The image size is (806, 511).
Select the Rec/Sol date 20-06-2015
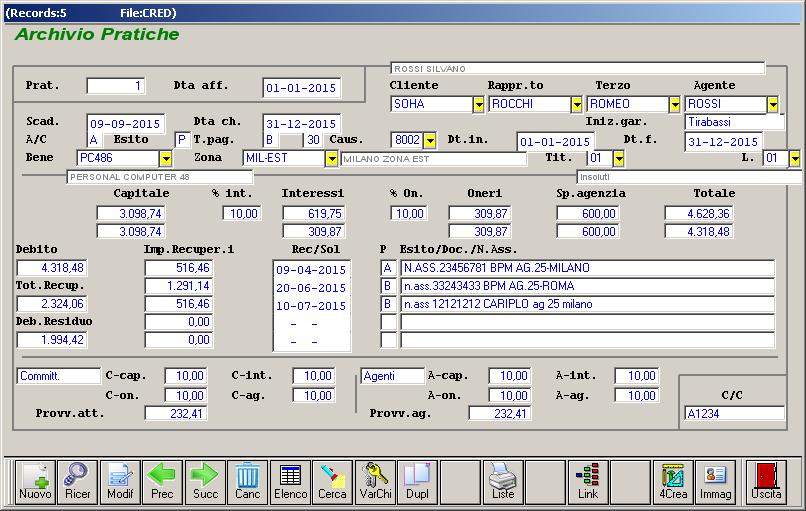click(x=311, y=288)
